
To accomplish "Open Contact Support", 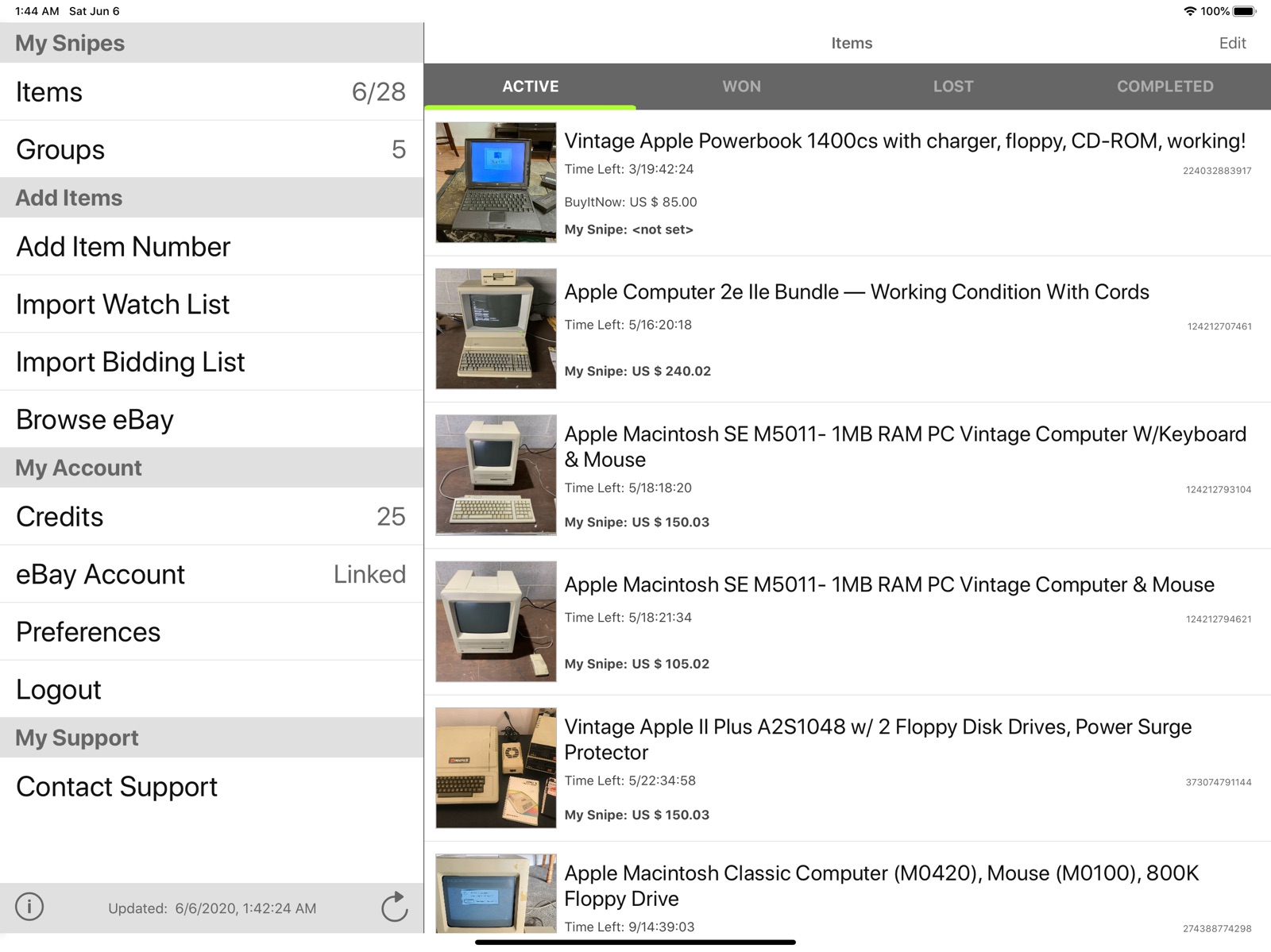I will [211, 787].
